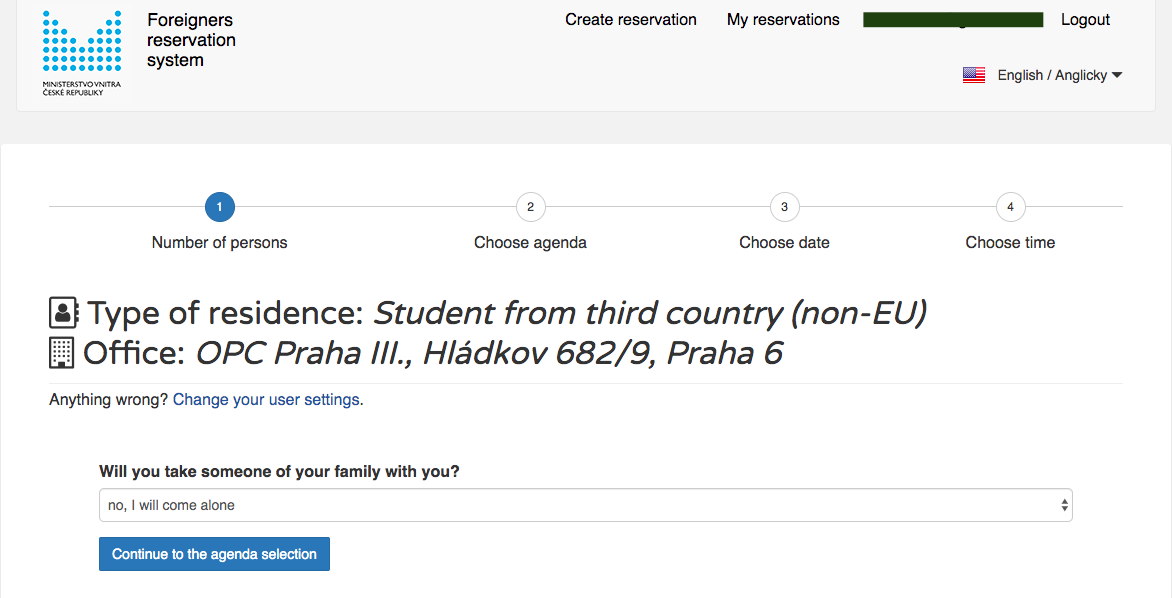Image resolution: width=1172 pixels, height=598 pixels.
Task: Jump to the step 2 circle indicator
Action: coord(530,207)
